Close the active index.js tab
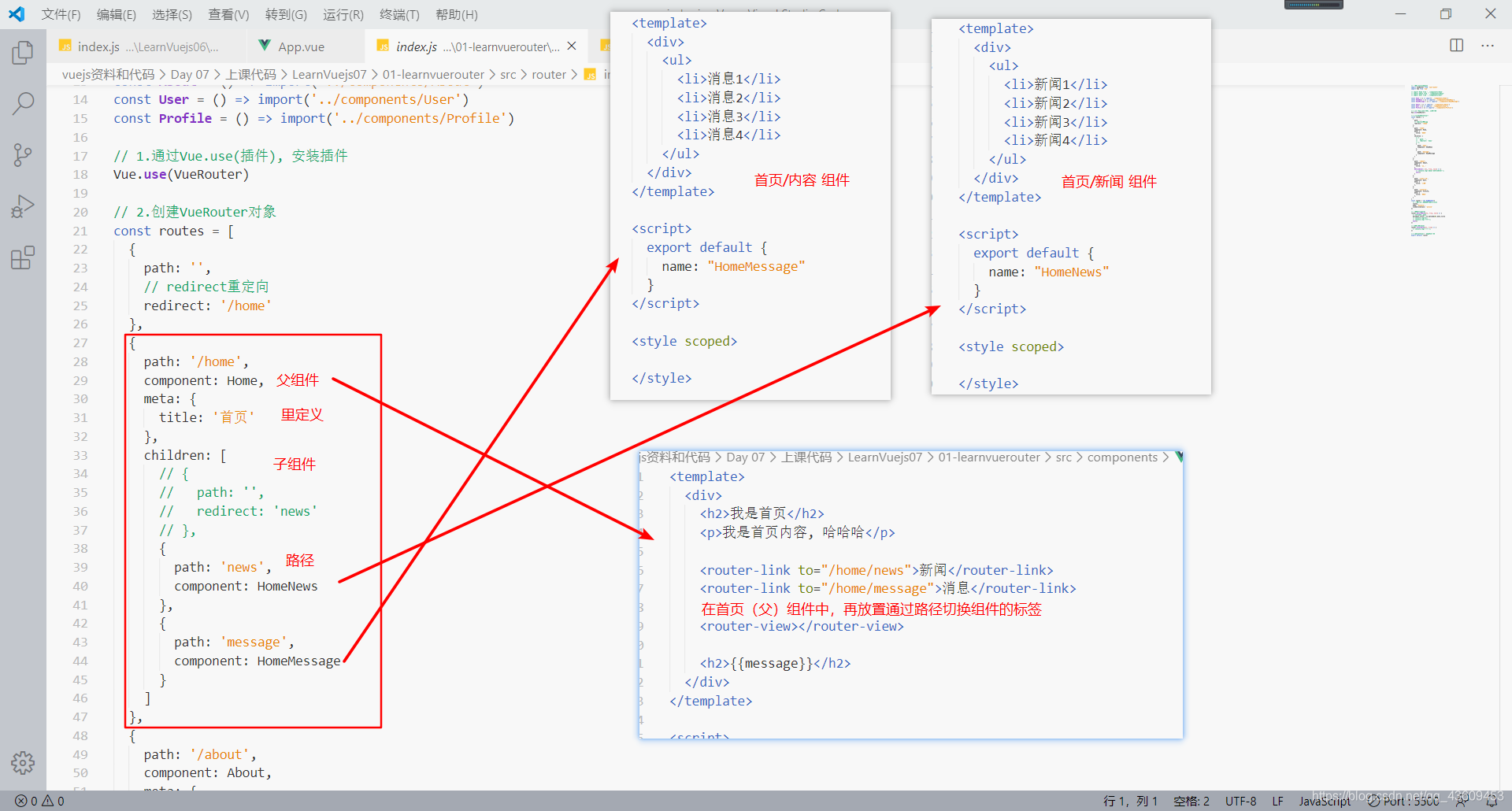Image resolution: width=1512 pixels, height=811 pixels. (572, 46)
